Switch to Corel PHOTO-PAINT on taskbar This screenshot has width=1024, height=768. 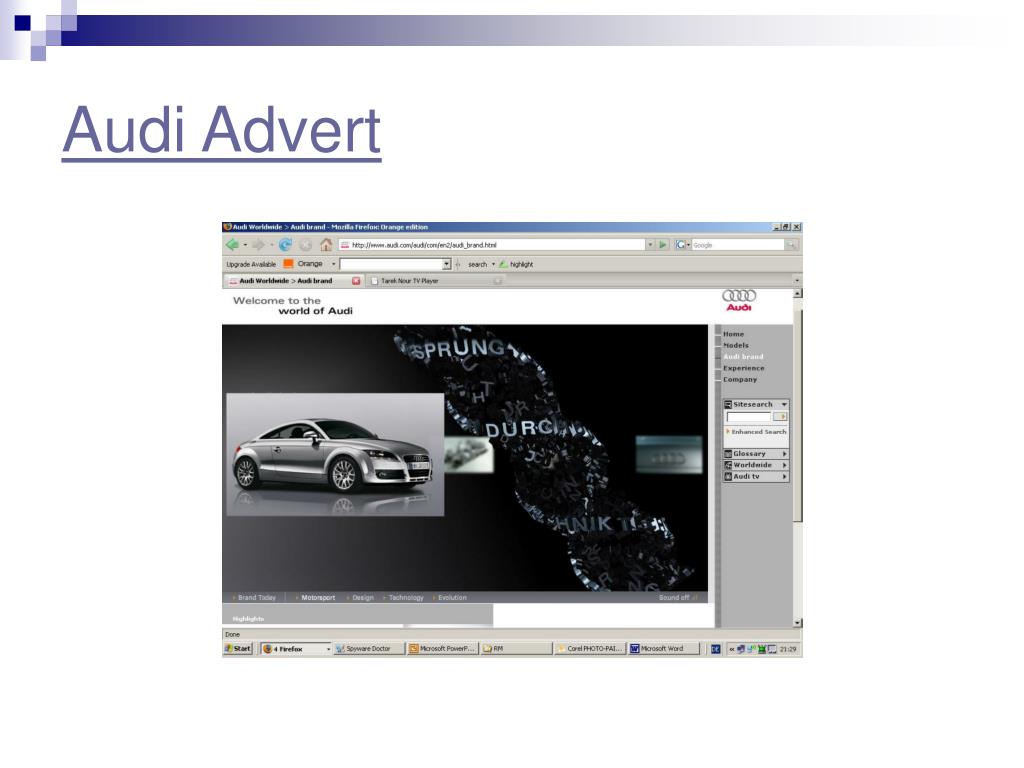pos(589,648)
